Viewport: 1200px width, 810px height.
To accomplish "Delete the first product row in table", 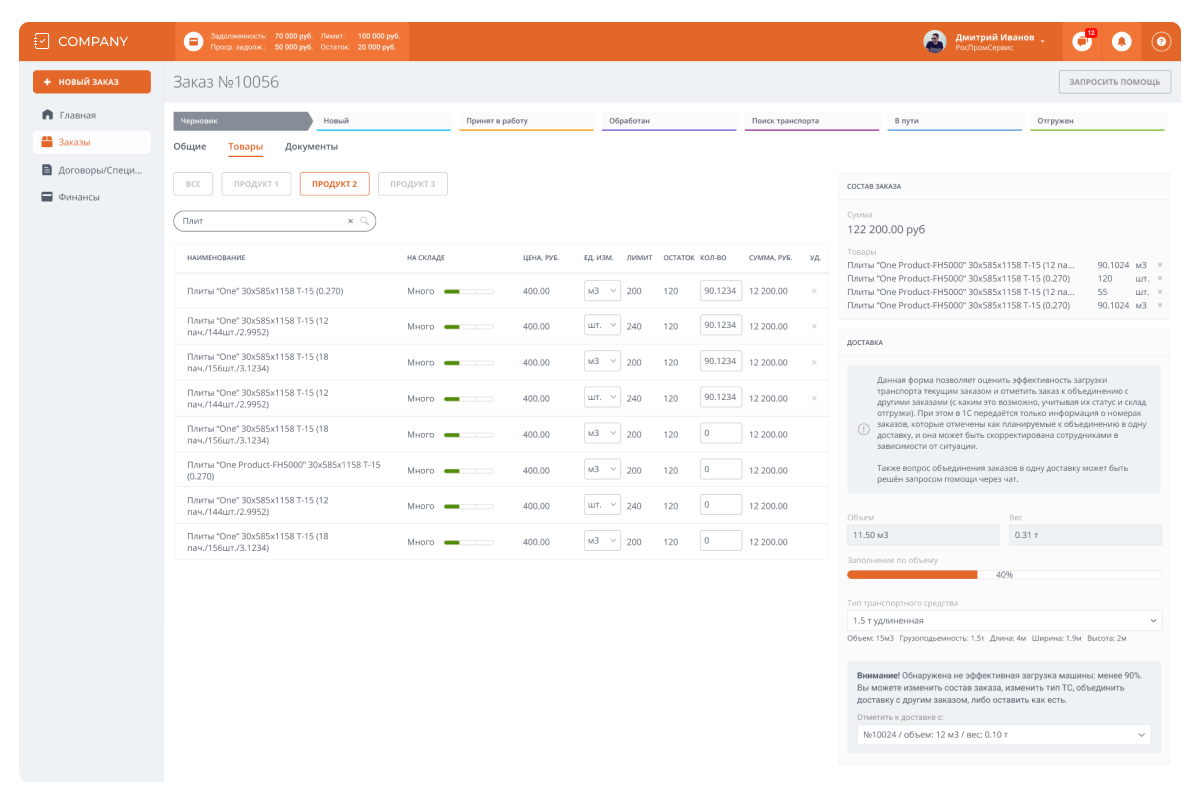I will (x=814, y=291).
